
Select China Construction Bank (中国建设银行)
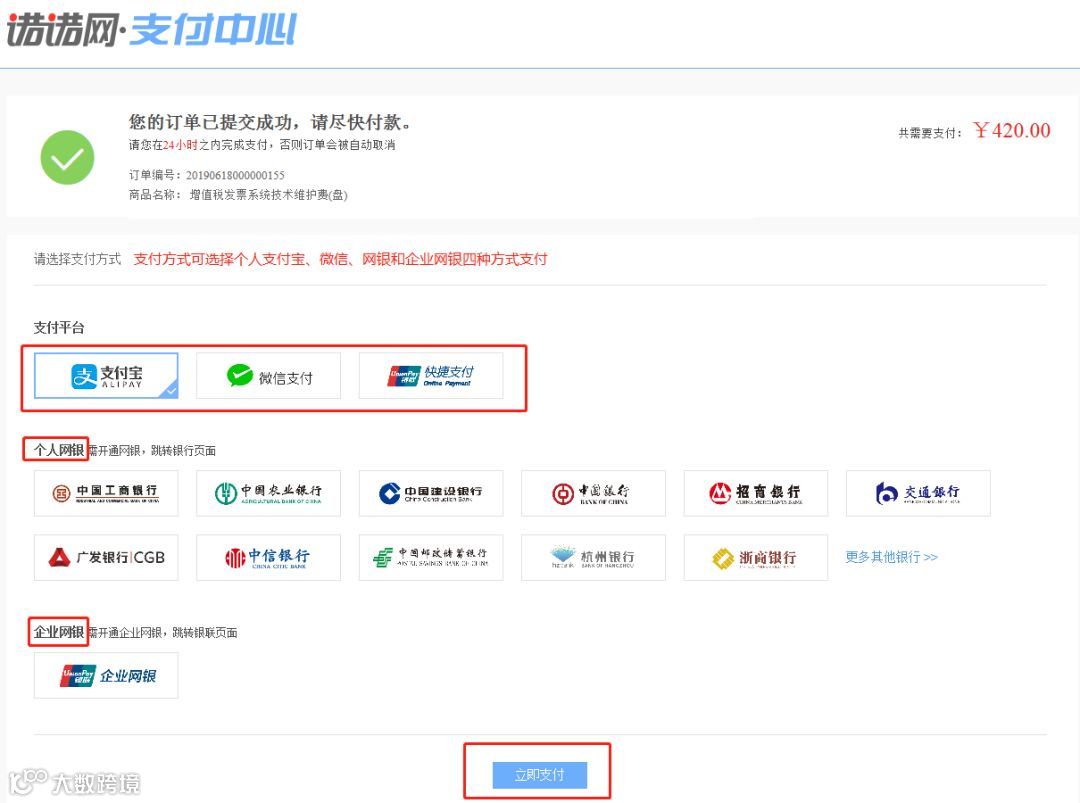(x=431, y=493)
